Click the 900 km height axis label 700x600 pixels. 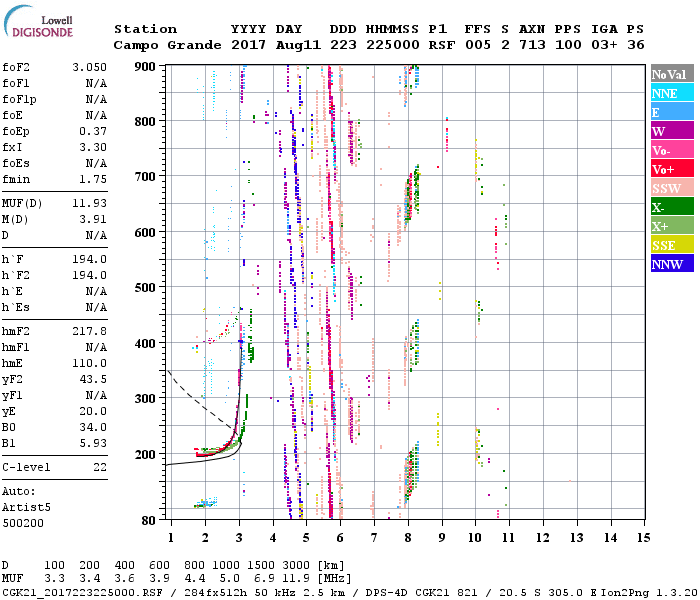point(146,66)
